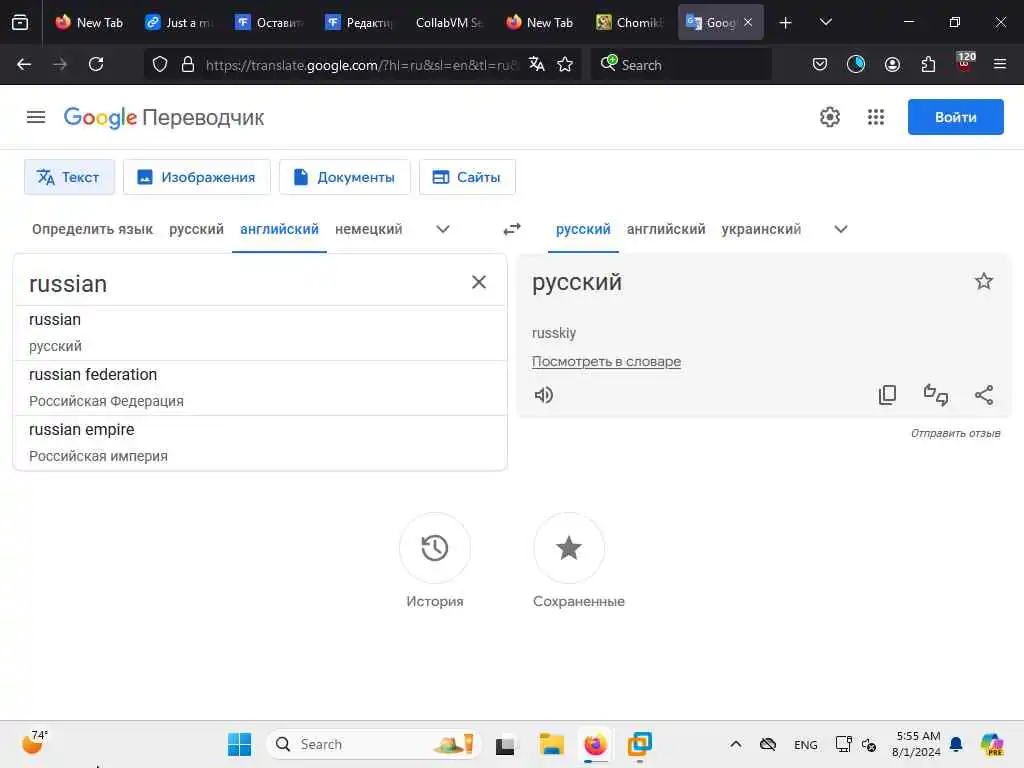
Task: Open File Explorer from taskbar
Action: coord(551,744)
